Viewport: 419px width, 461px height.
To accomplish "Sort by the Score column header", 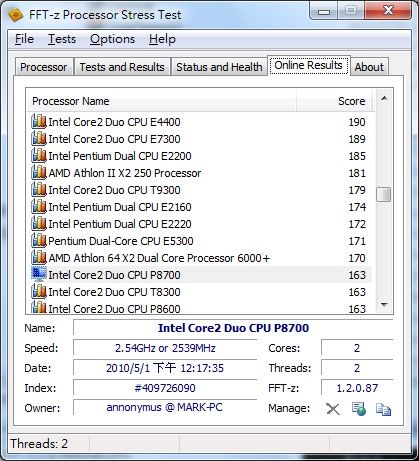I will [334, 101].
